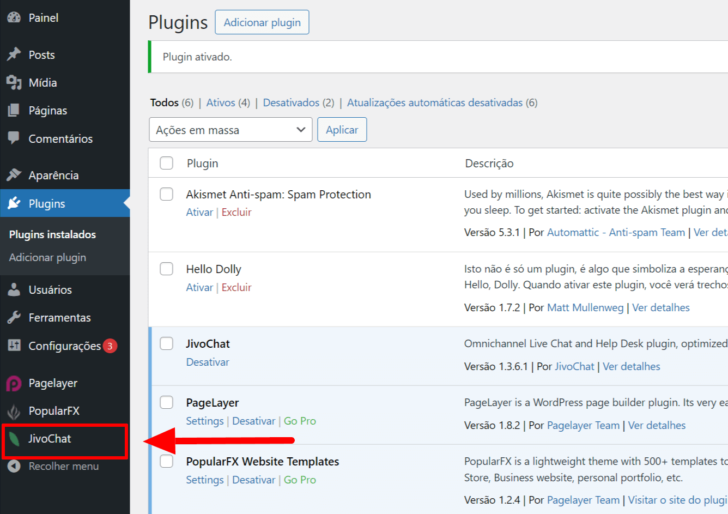Click Go Pro under PageLayer
The height and width of the screenshot is (514, 728).
coord(300,421)
